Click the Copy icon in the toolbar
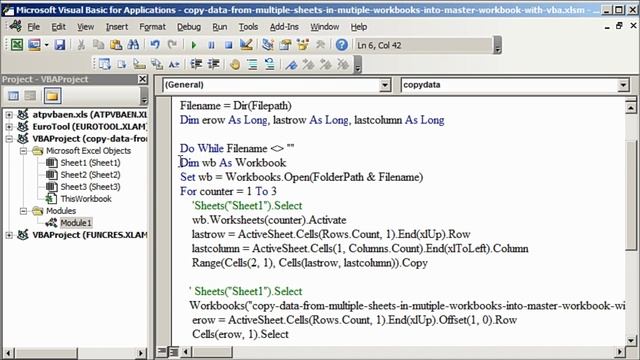 point(98,44)
